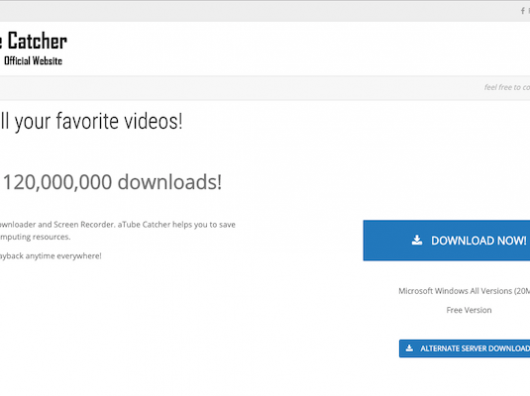The width and height of the screenshot is (530, 396).
Task: Use the ALTERNATE SERVER DOWNLOAD button
Action: pyautogui.click(x=464, y=348)
